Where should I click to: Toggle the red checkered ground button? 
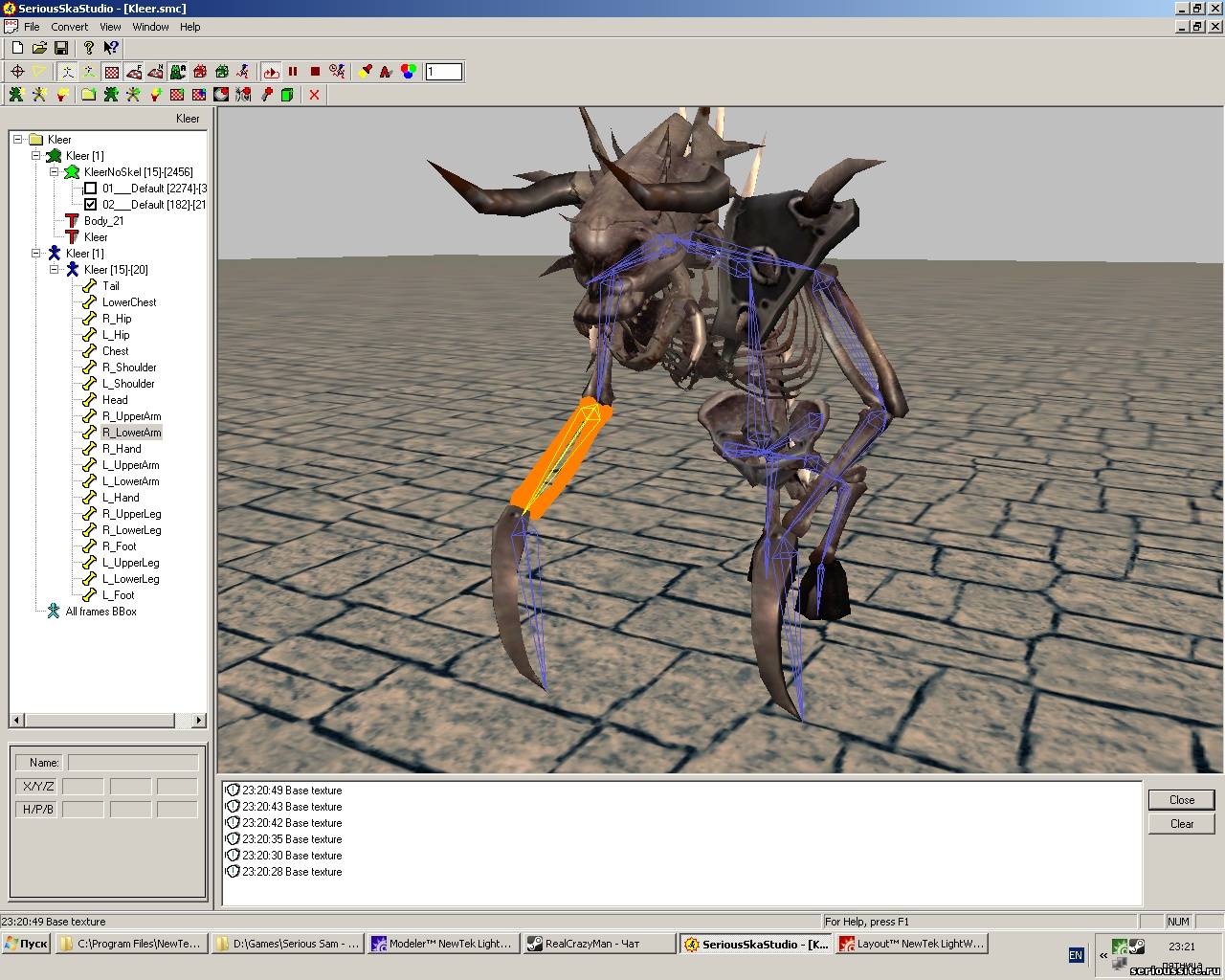coord(112,72)
